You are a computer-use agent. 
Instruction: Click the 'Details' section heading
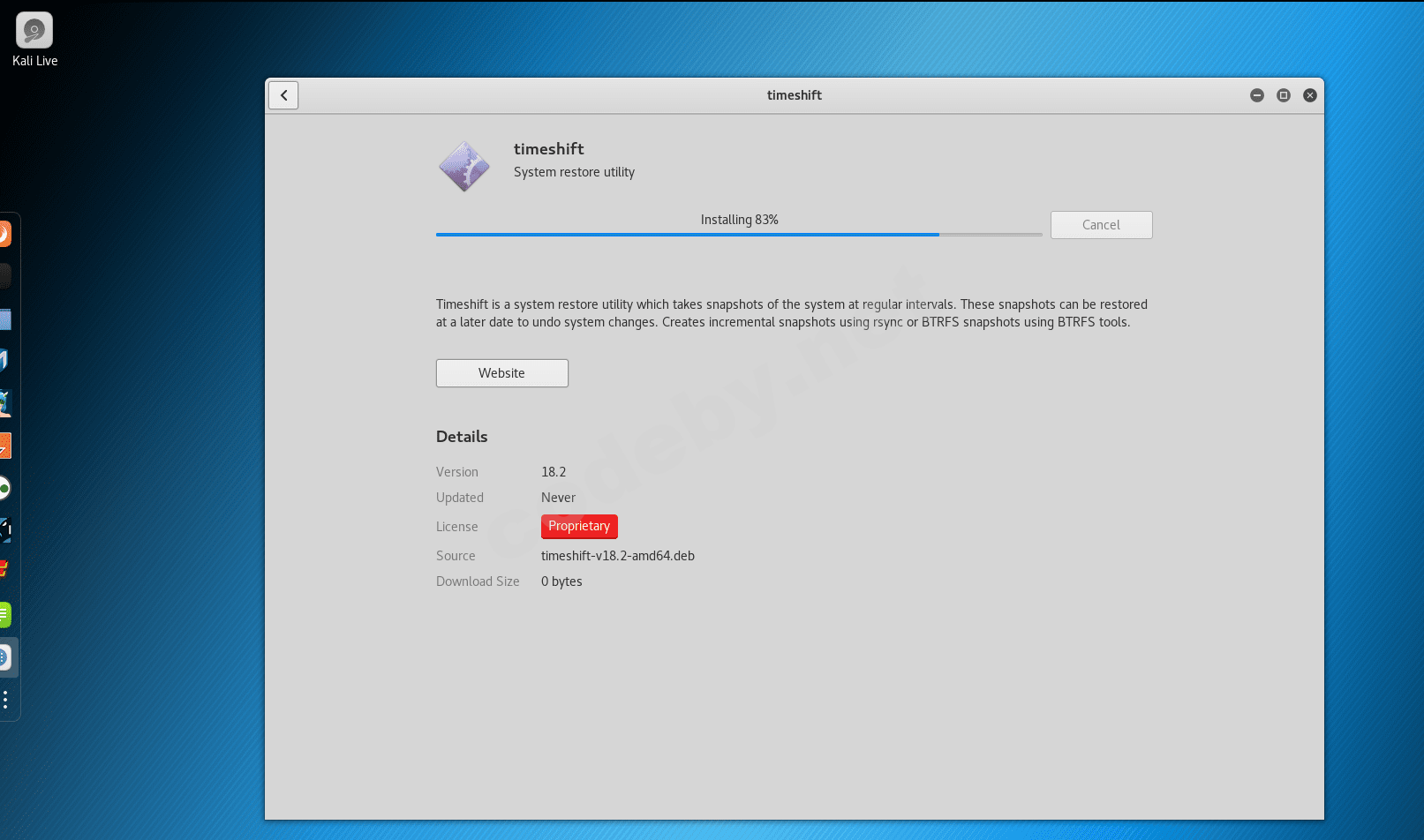pyautogui.click(x=462, y=437)
